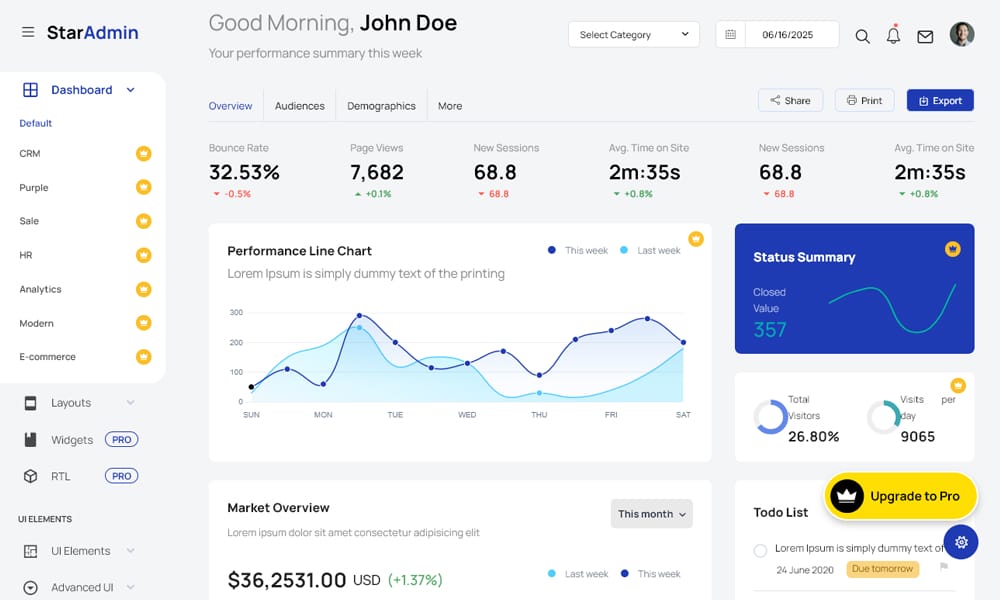The image size is (1000, 600).
Task: Click the Upgrade to Pro button
Action: (x=900, y=496)
